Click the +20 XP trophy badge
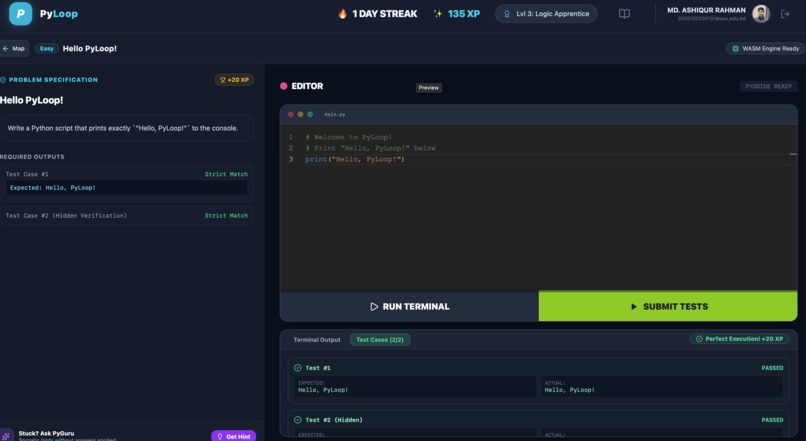Image resolution: width=806 pixels, height=441 pixels. point(234,80)
